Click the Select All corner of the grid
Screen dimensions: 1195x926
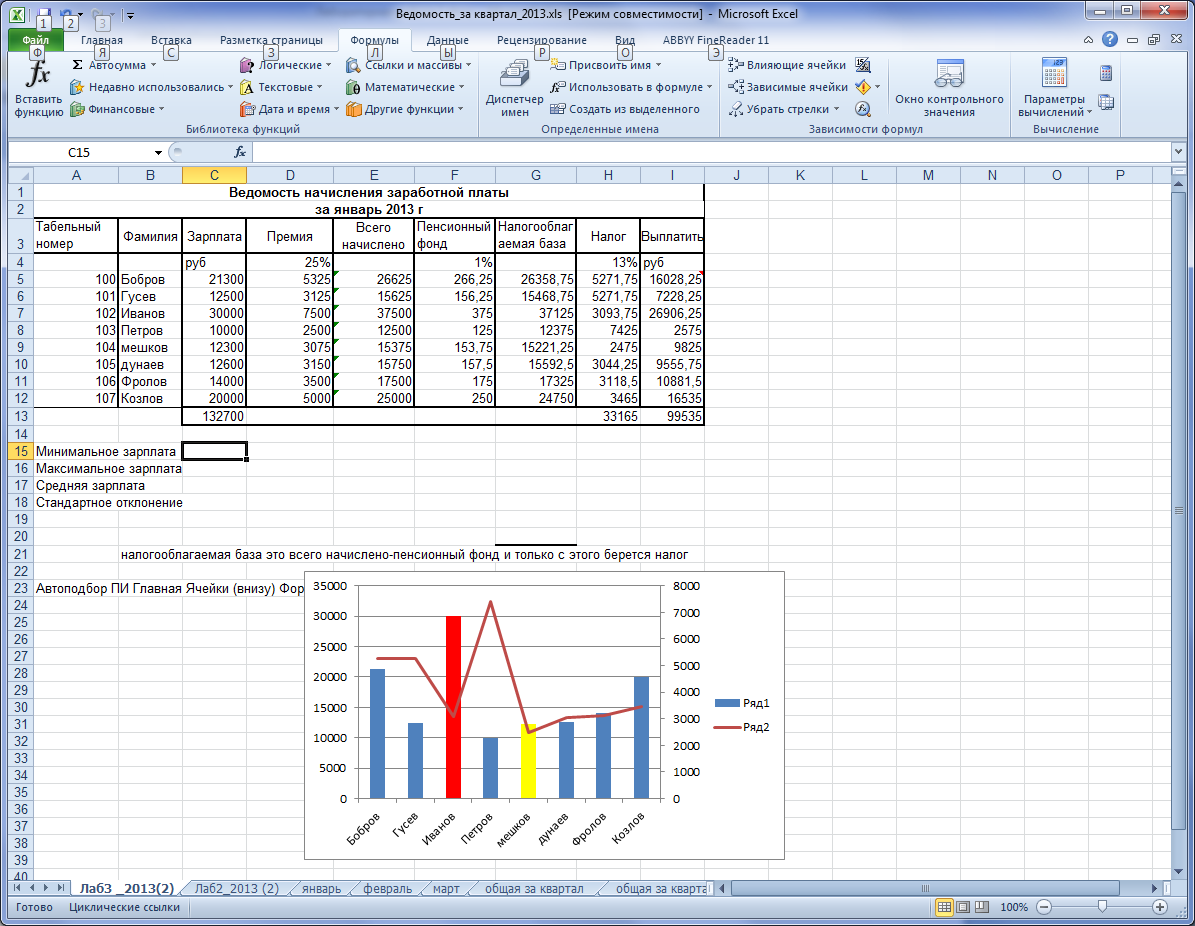point(21,175)
